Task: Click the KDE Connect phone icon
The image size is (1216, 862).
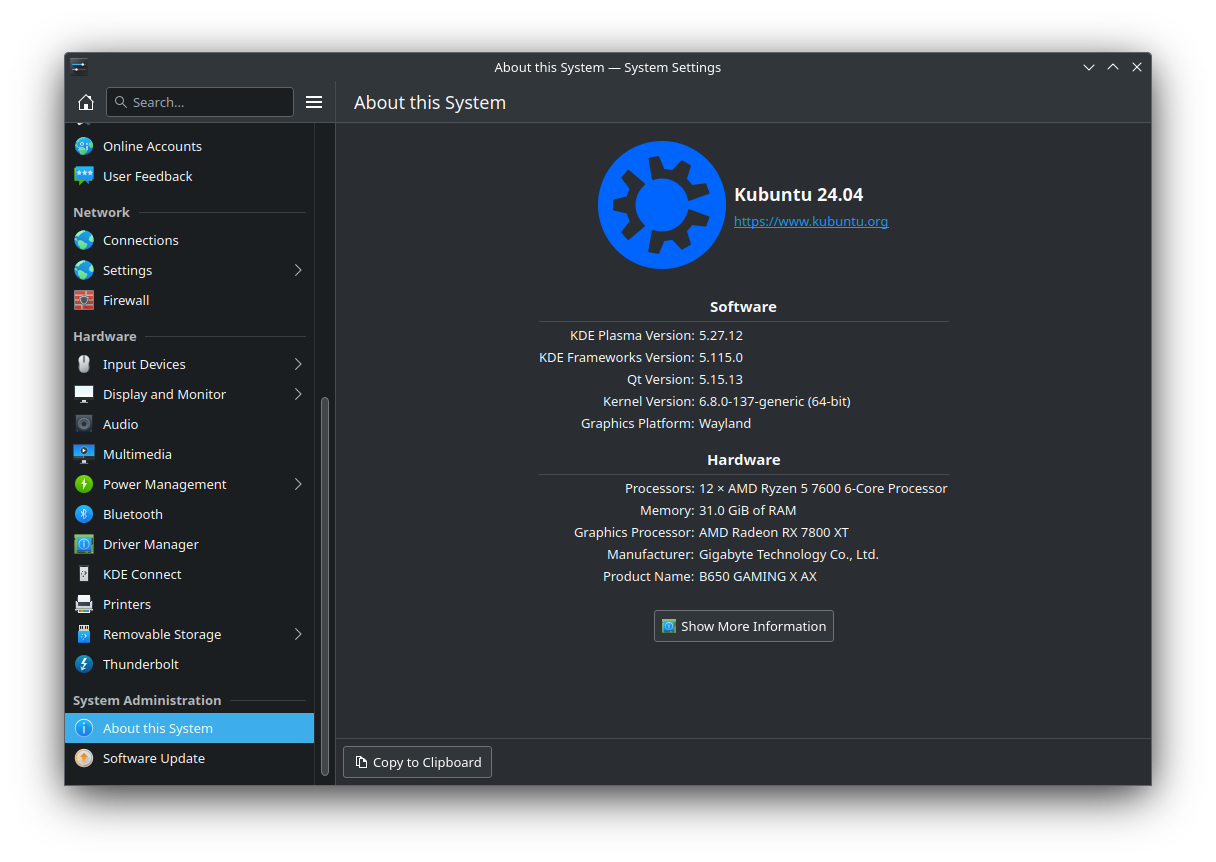Action: coord(84,574)
